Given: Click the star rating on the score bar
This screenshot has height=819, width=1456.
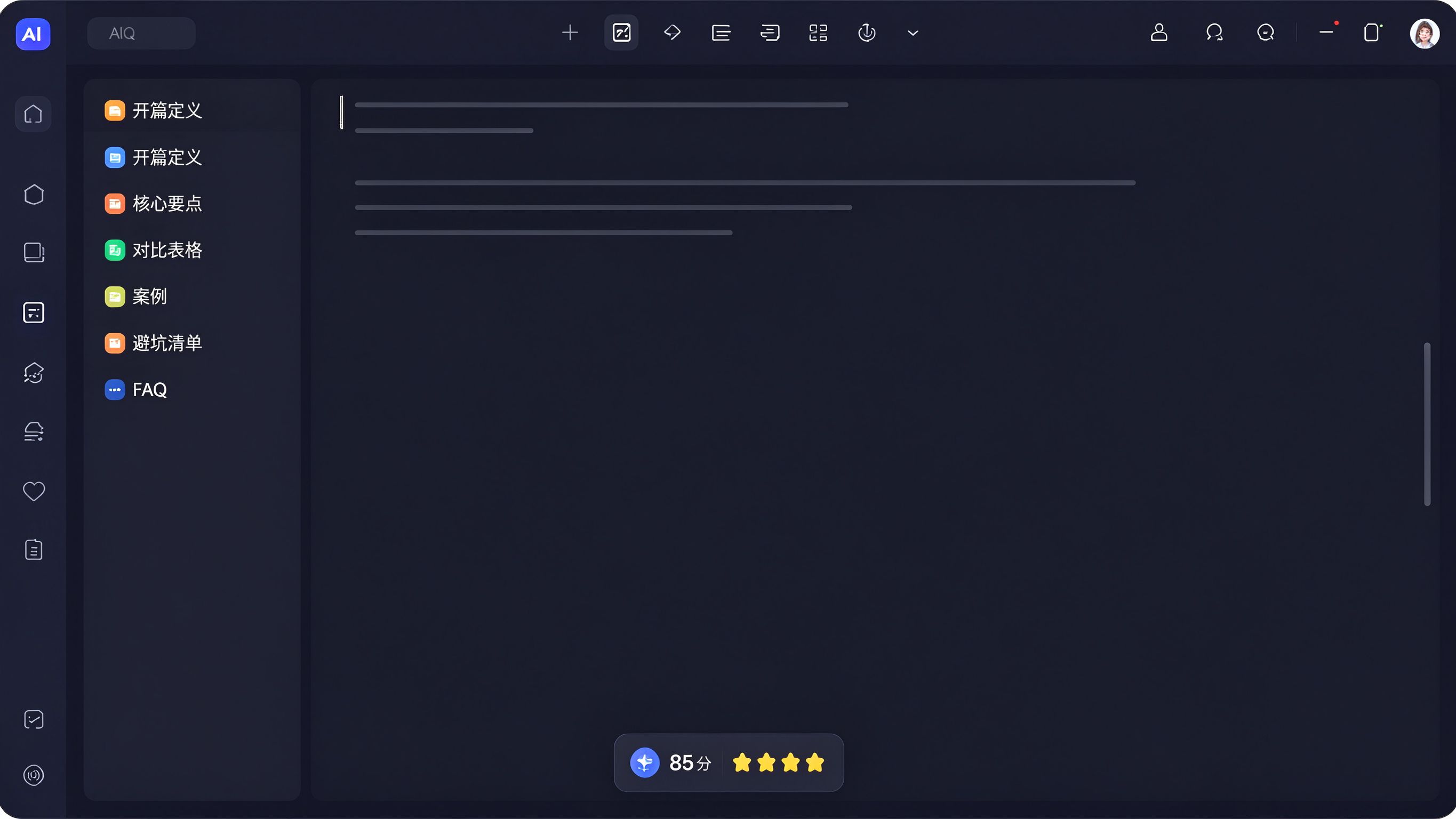Looking at the screenshot, I should tap(778, 763).
